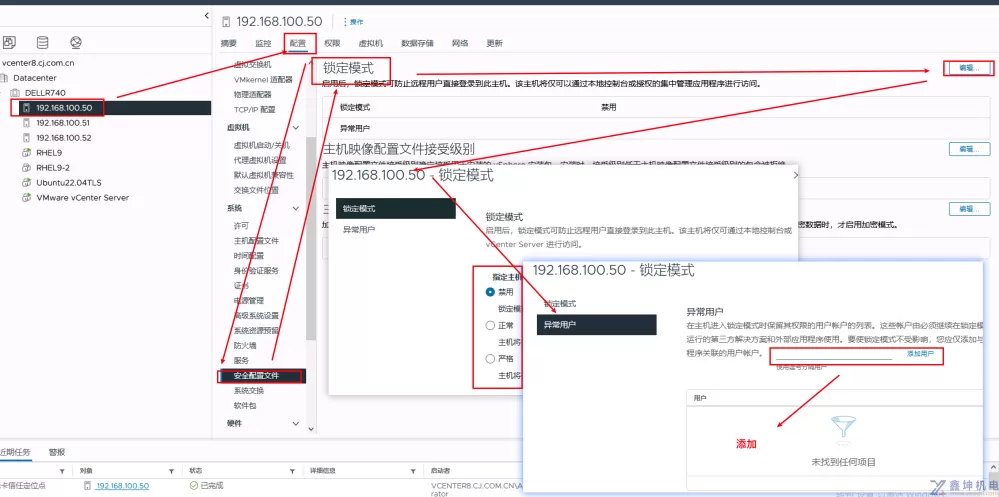
Task: Select 锁定模式 item in the back dialog
Action: point(396,208)
